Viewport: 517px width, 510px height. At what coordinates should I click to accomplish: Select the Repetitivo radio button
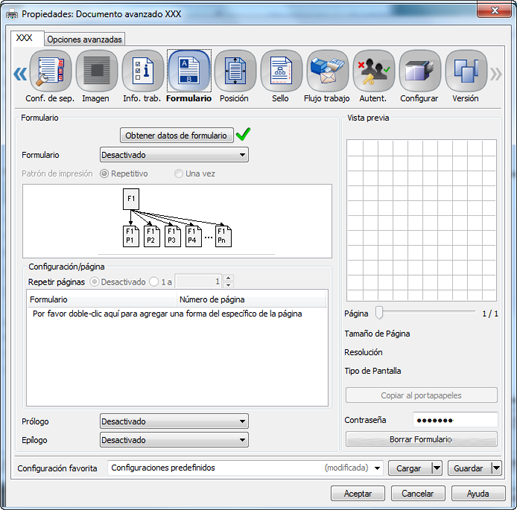(104, 174)
